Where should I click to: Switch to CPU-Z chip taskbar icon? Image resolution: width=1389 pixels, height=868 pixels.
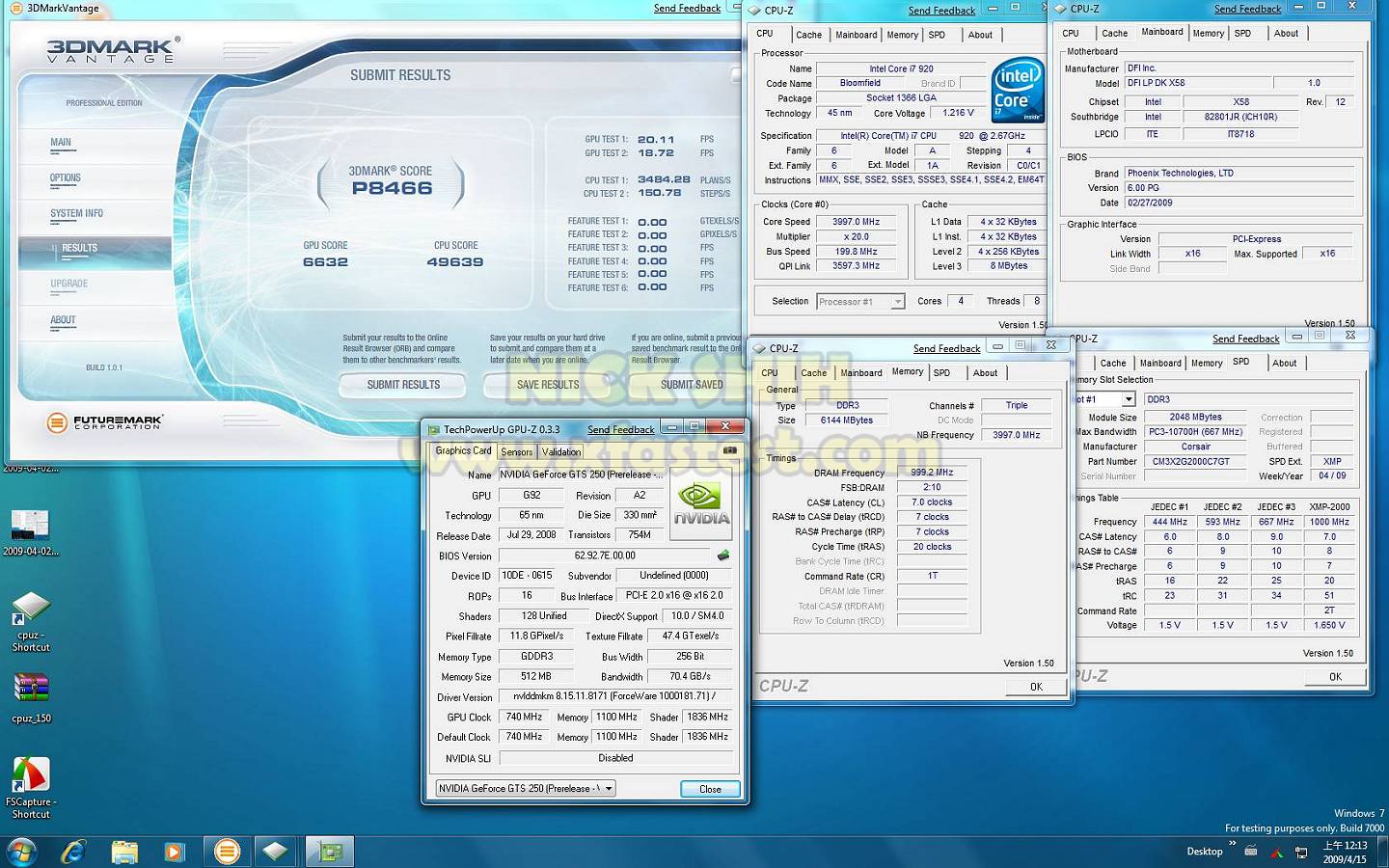pyautogui.click(x=276, y=852)
